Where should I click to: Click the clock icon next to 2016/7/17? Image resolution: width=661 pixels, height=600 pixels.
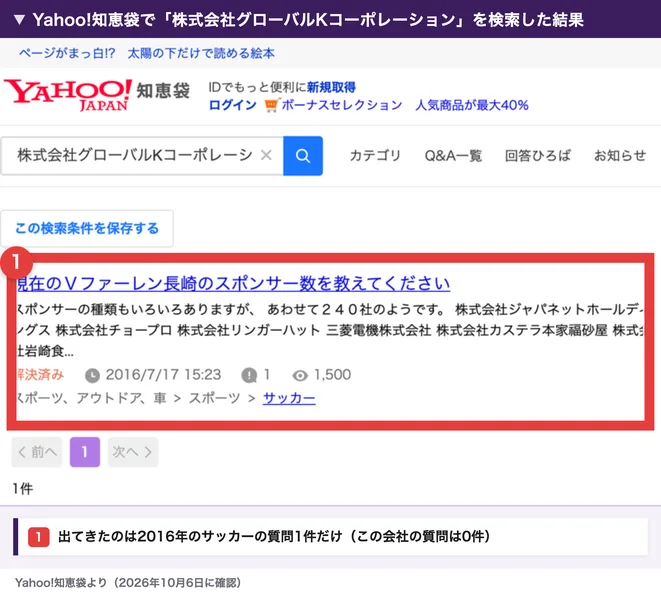(92, 375)
